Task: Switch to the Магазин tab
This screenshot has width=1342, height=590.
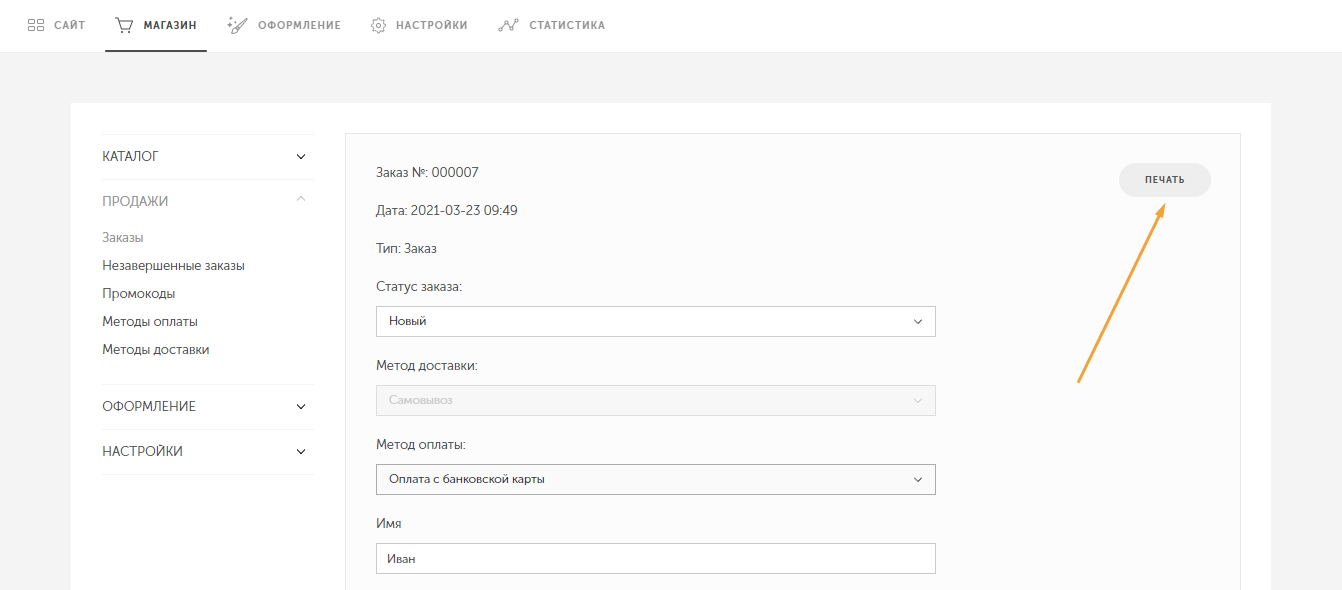Action: coord(155,25)
